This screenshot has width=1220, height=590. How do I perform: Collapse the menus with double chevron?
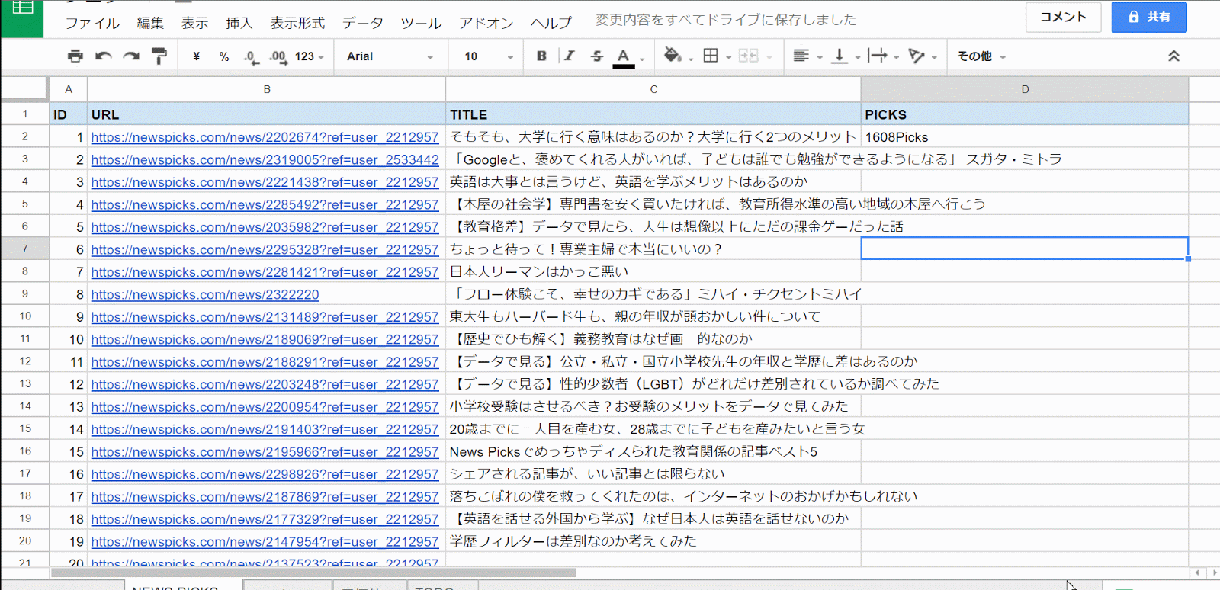1174,56
